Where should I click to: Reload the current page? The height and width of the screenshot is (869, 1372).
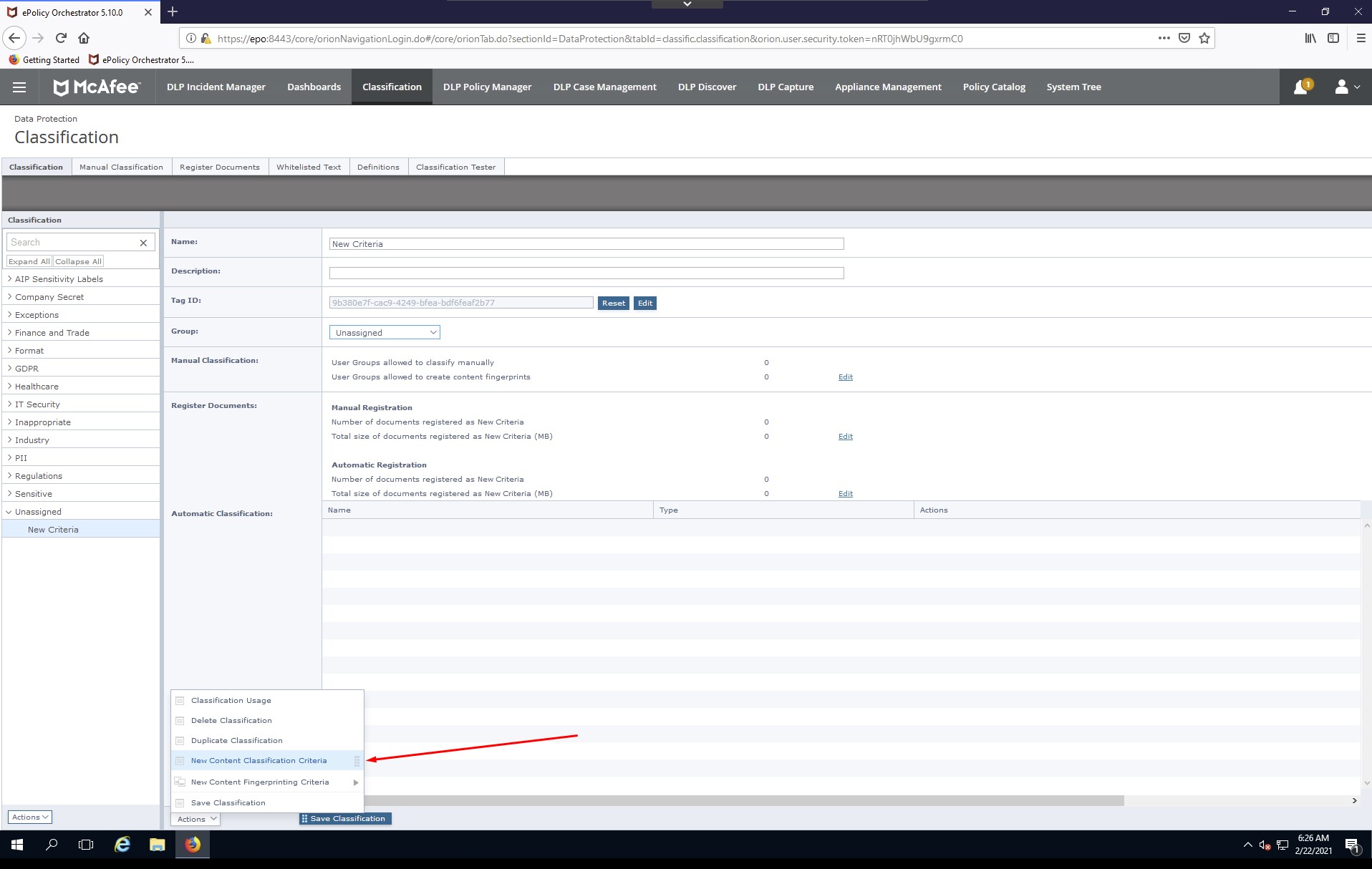coord(62,39)
